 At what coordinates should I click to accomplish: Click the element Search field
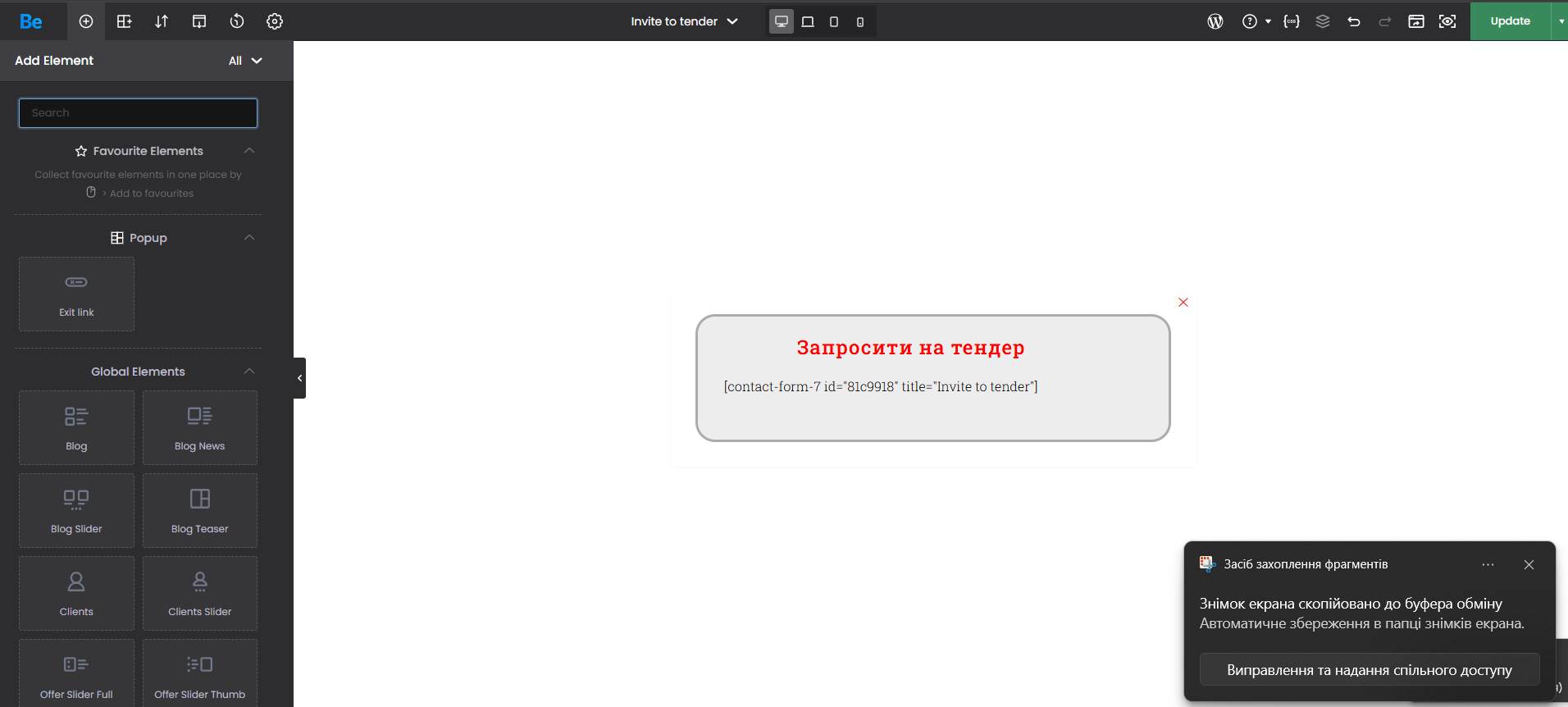pos(138,113)
